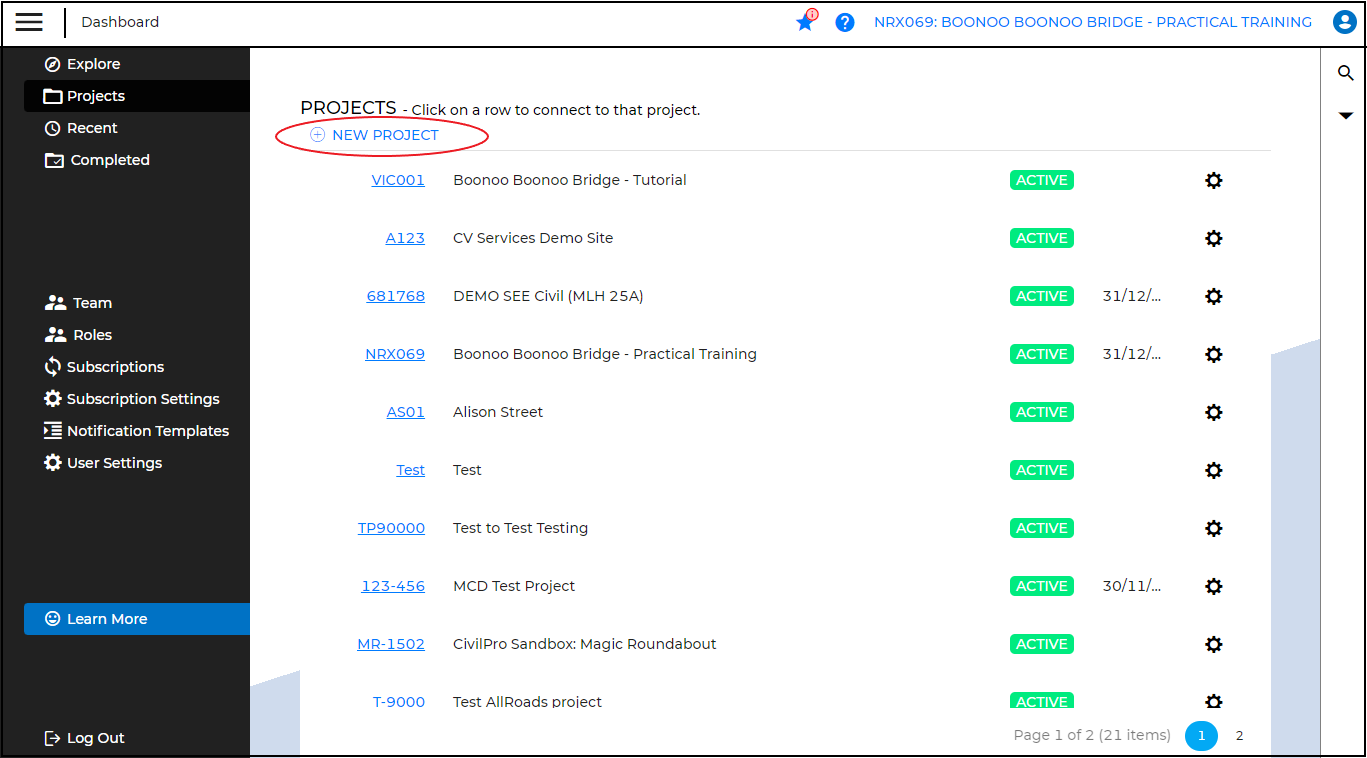
Task: Open settings gear for Alison Street project
Action: (1213, 413)
